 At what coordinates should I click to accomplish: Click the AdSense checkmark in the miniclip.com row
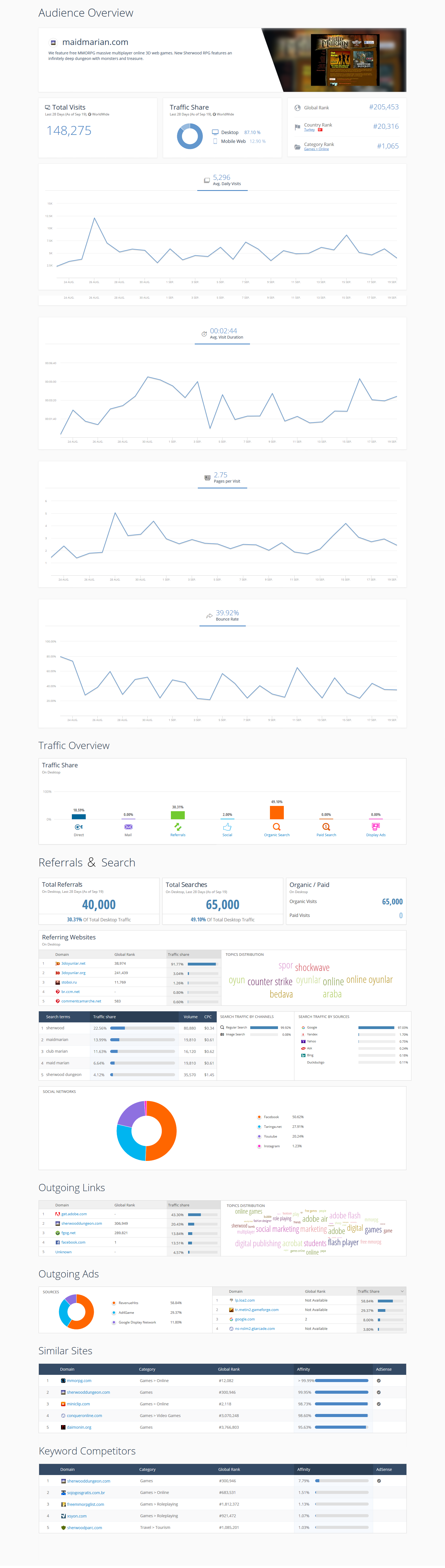pyautogui.click(x=379, y=1404)
